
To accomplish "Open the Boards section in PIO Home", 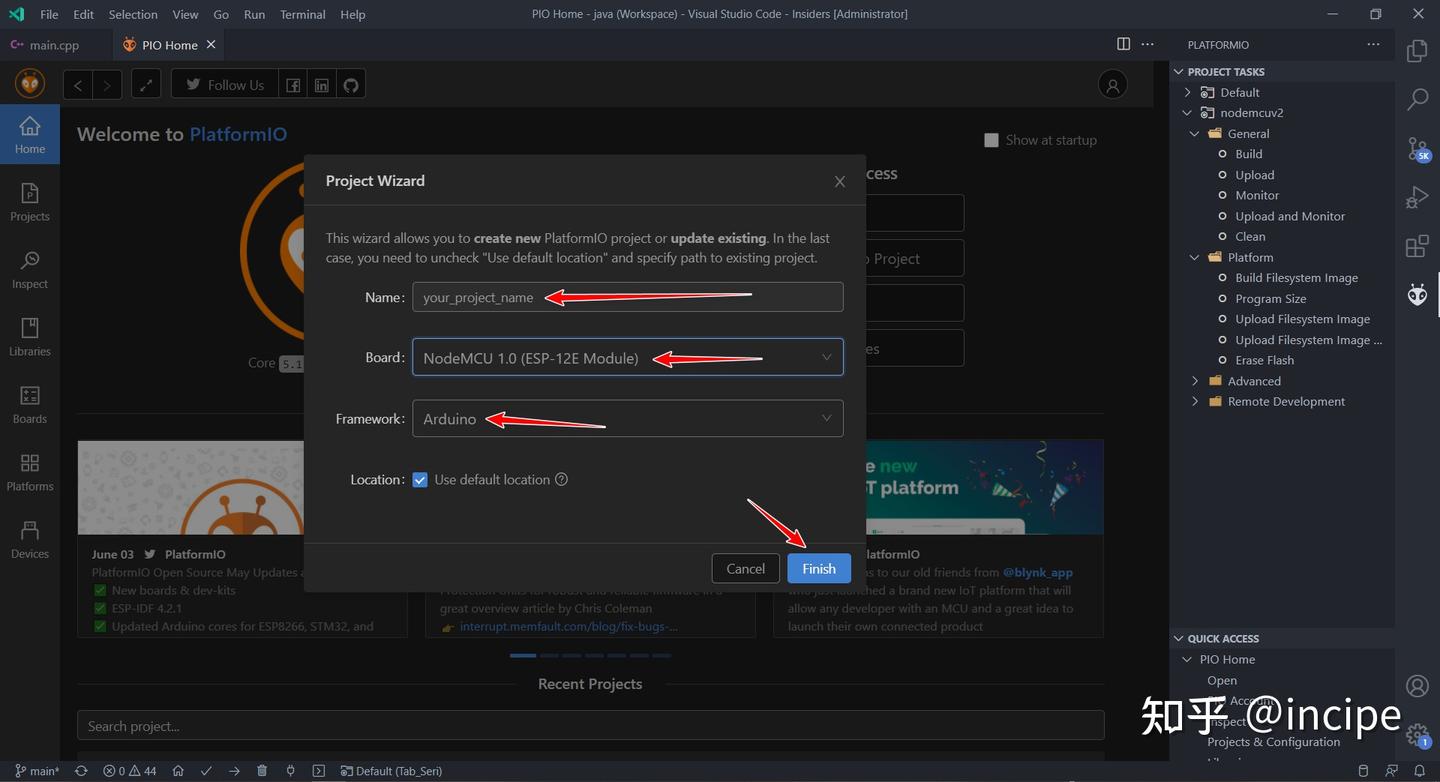I will (29, 404).
